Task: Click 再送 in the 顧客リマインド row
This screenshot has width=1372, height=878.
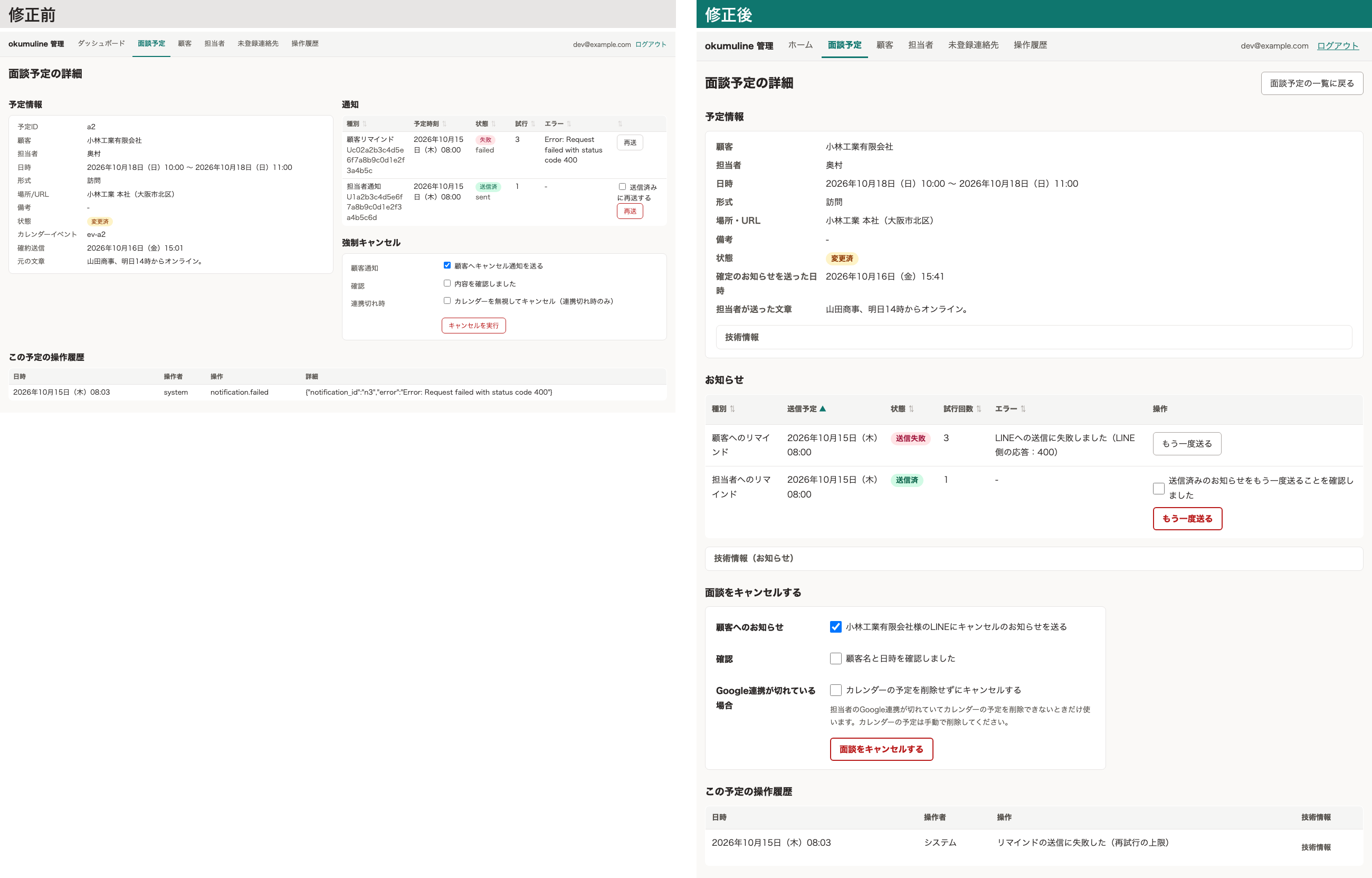Action: click(630, 142)
